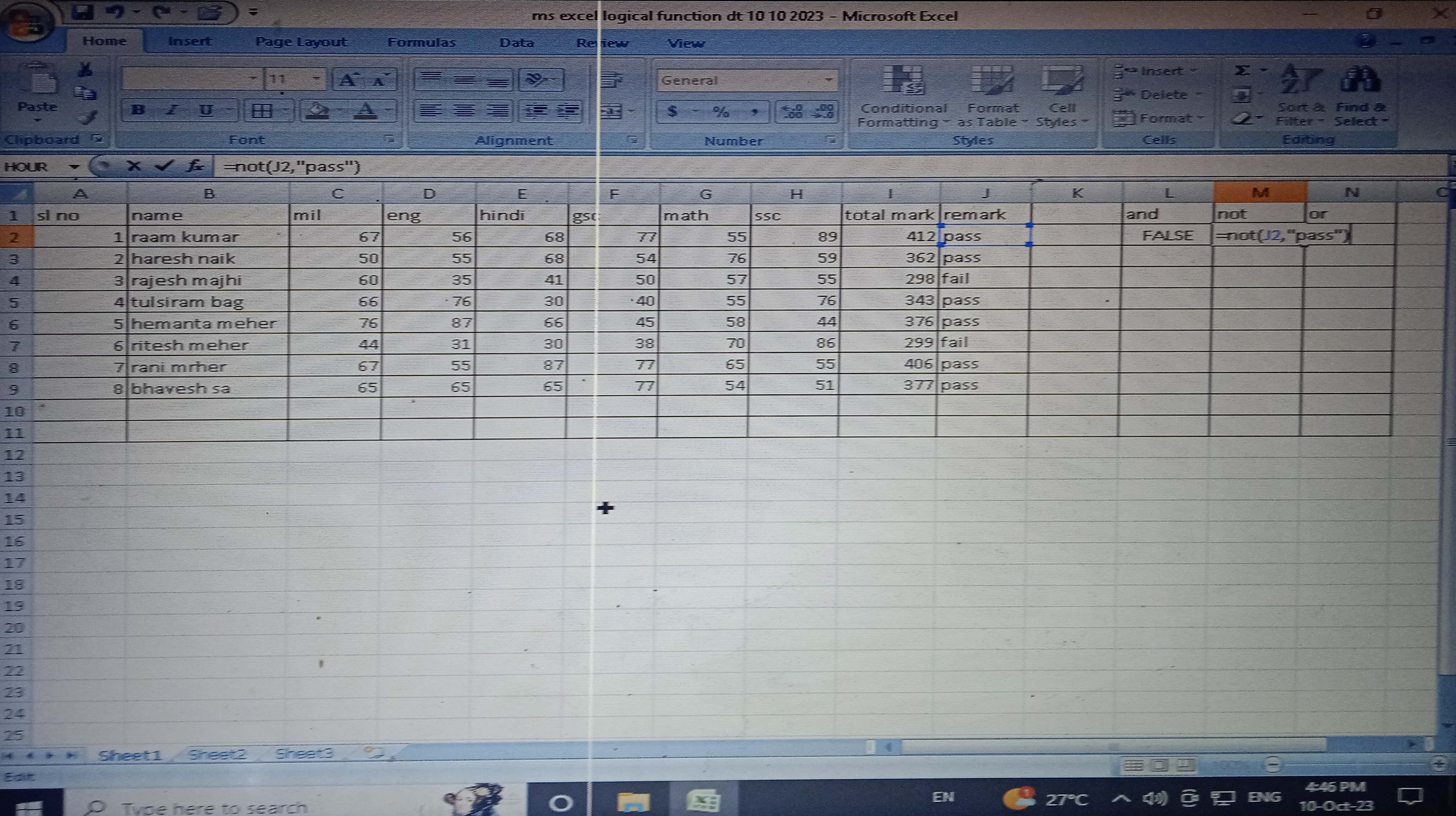The image size is (1456, 816).
Task: Open the font size dropdown
Action: (x=316, y=79)
